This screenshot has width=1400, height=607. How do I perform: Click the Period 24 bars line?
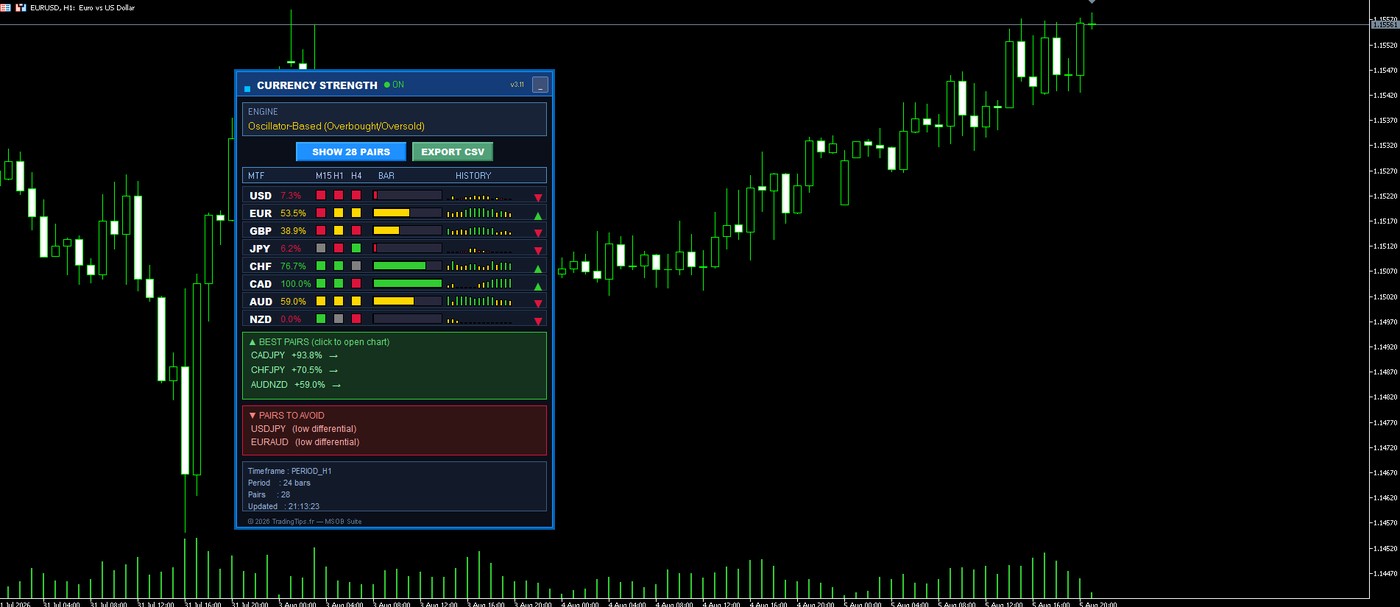point(279,482)
